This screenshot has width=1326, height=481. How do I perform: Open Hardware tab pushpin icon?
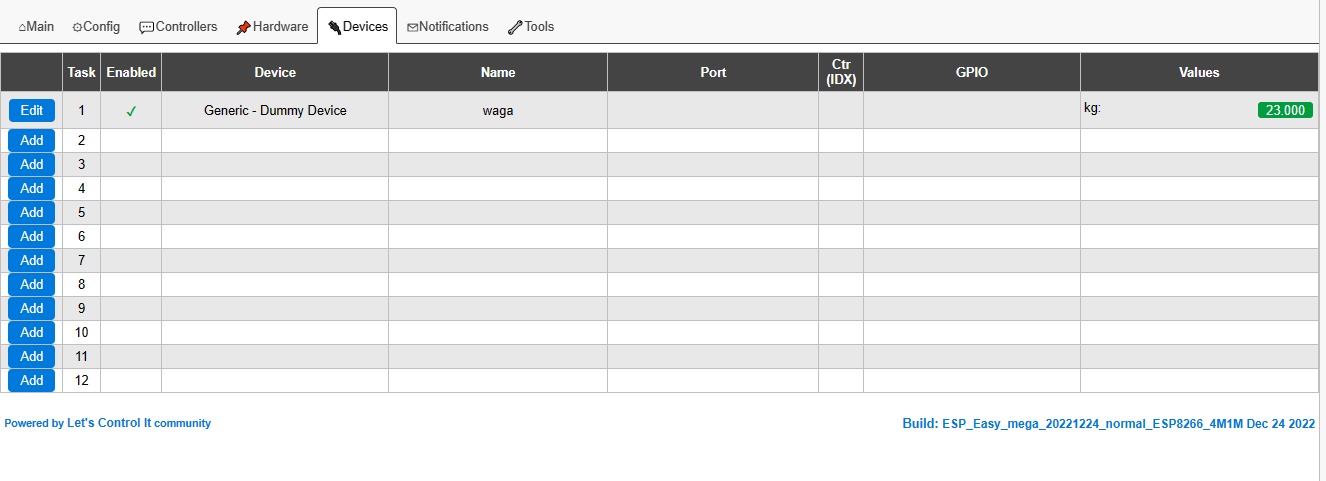click(244, 27)
